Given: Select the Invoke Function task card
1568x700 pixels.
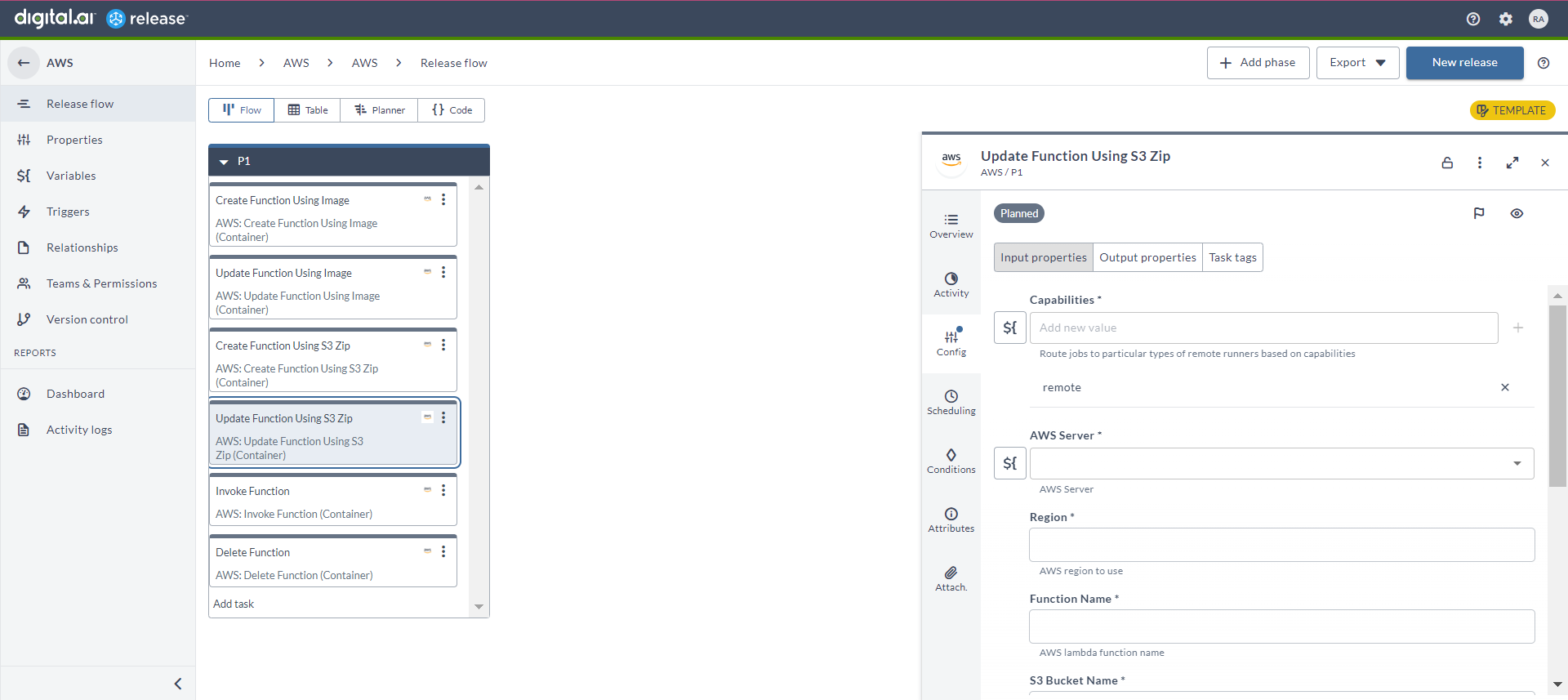Looking at the screenshot, I should pyautogui.click(x=333, y=500).
